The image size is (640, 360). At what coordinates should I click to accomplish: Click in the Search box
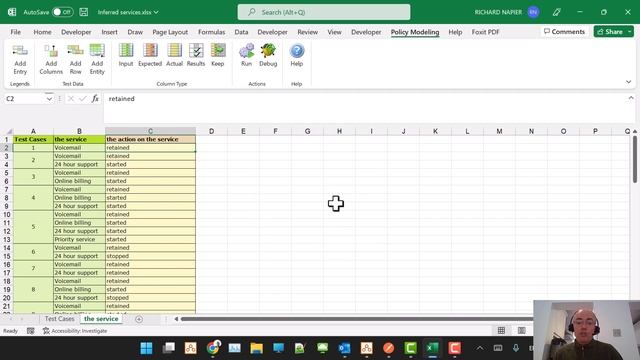pos(324,12)
